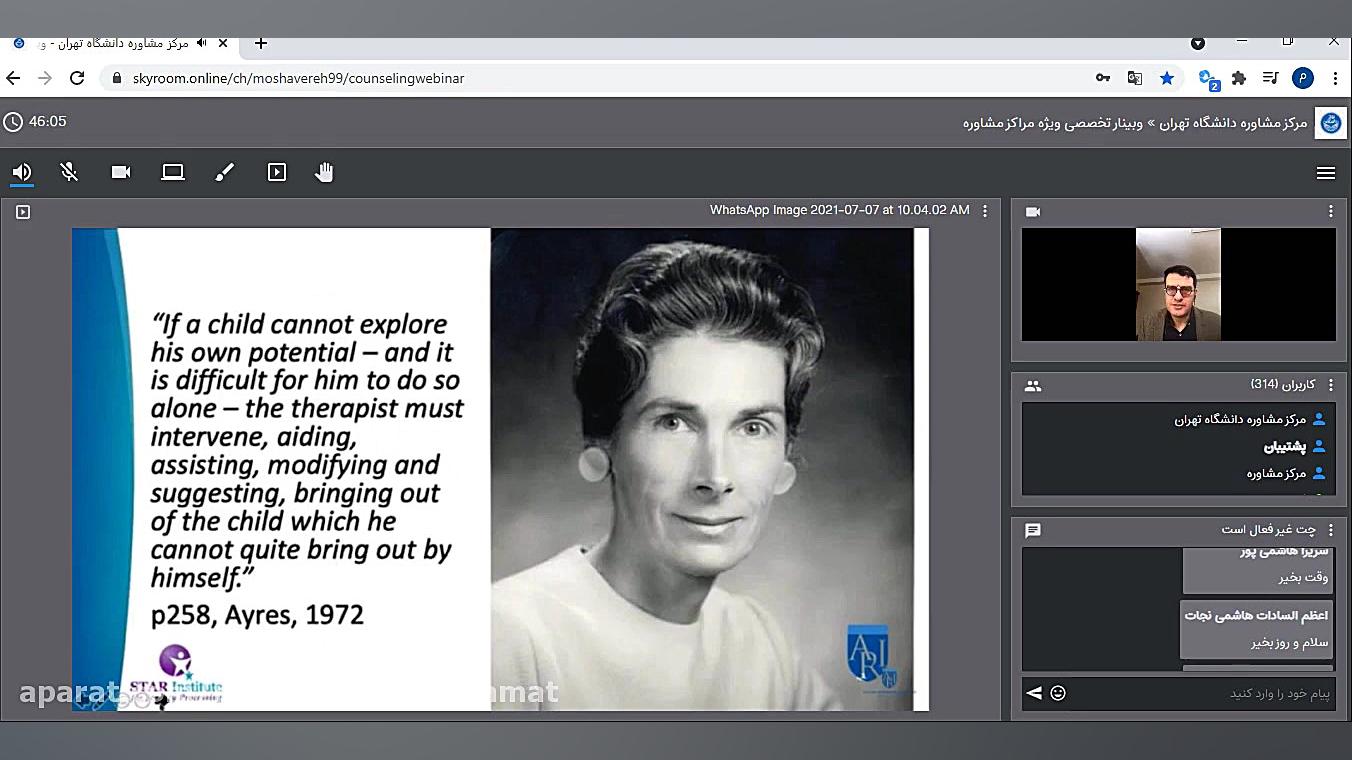Raise hand in the webinar
This screenshot has height=760, width=1352.
[x=324, y=172]
